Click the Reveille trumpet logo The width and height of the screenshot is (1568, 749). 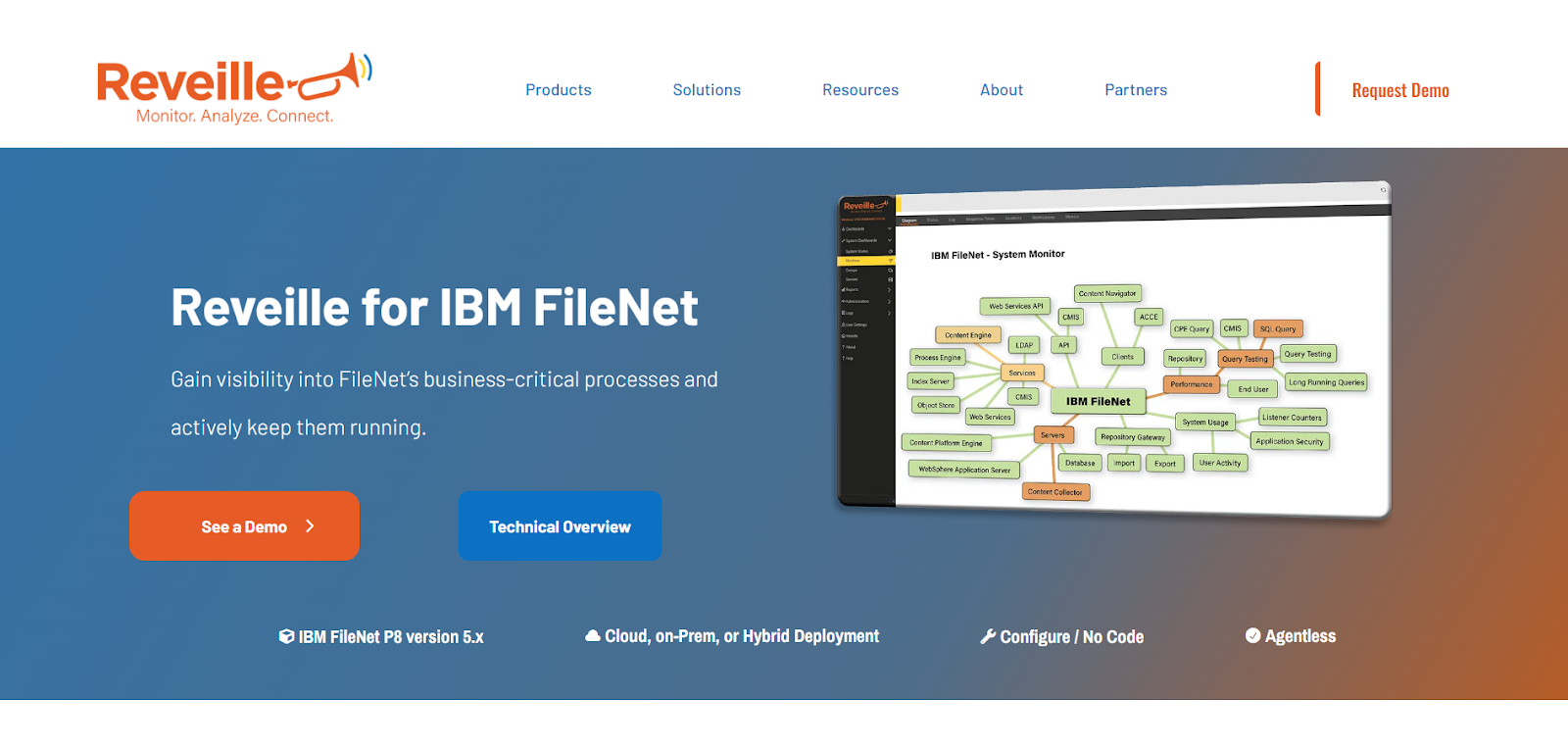click(x=234, y=88)
